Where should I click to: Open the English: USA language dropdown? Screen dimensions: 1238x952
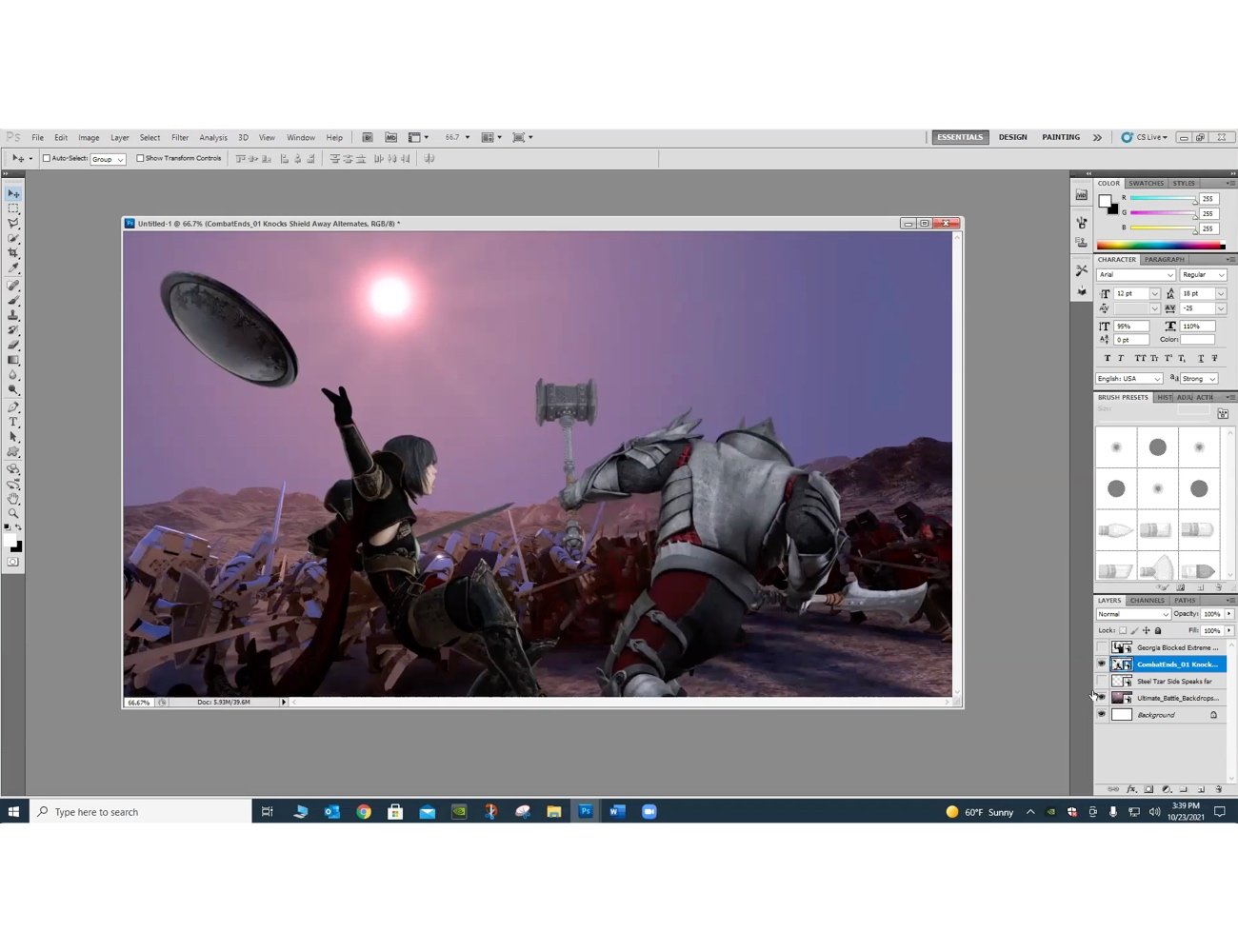pyautogui.click(x=1129, y=379)
